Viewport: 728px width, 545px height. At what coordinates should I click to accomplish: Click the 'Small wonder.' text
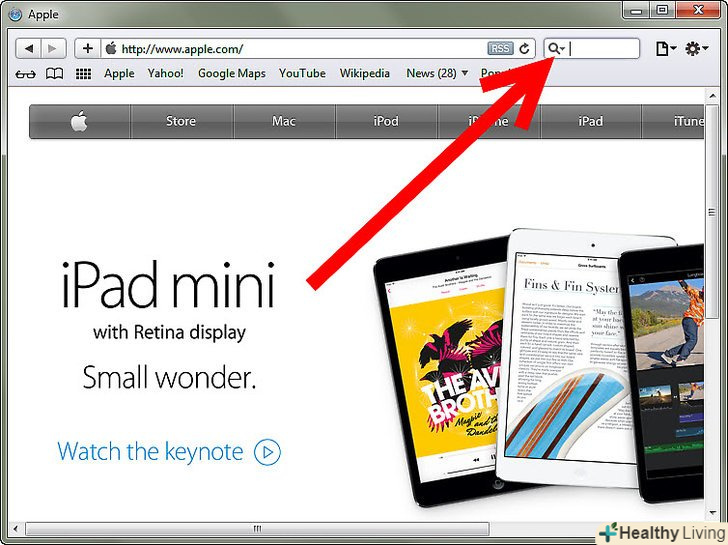pyautogui.click(x=169, y=377)
